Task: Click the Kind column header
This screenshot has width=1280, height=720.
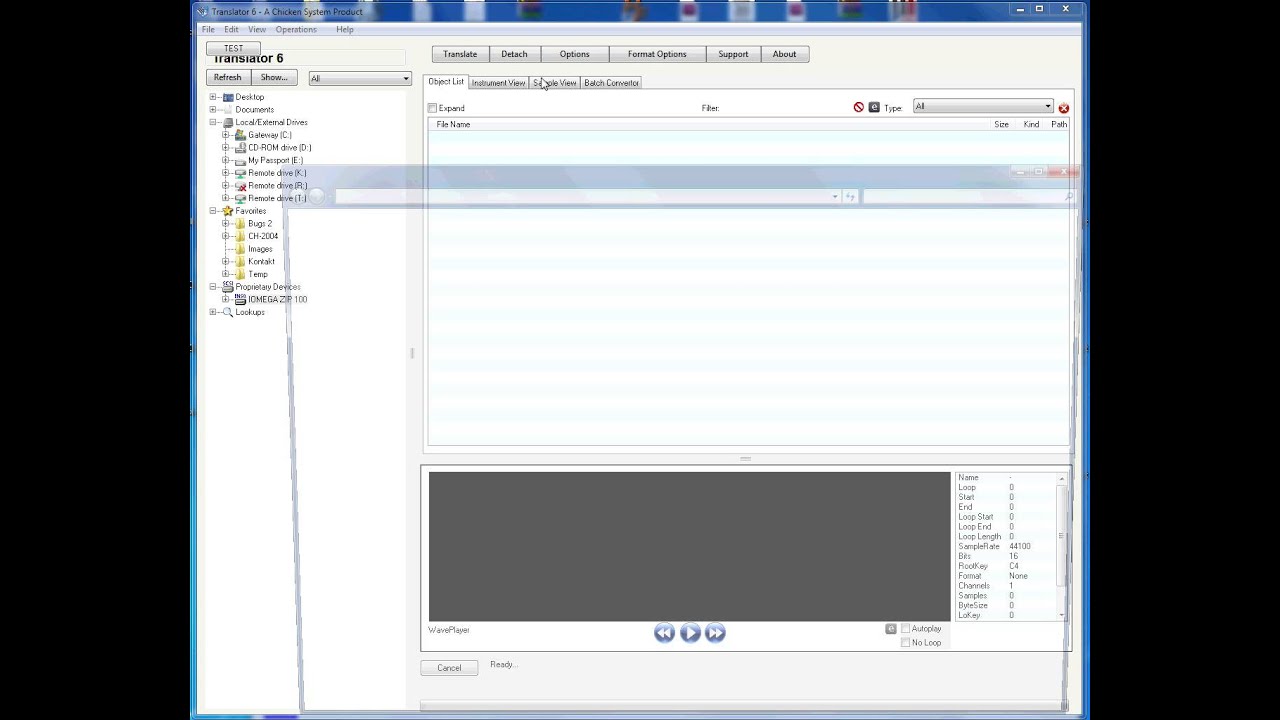Action: 1031,125
